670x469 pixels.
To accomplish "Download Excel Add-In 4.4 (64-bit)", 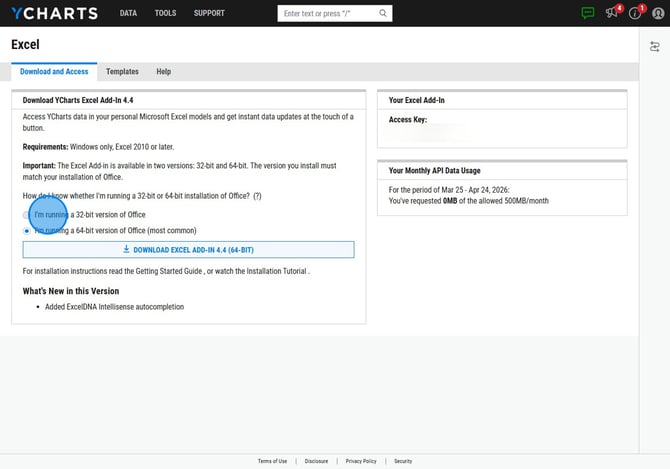I will (188, 250).
